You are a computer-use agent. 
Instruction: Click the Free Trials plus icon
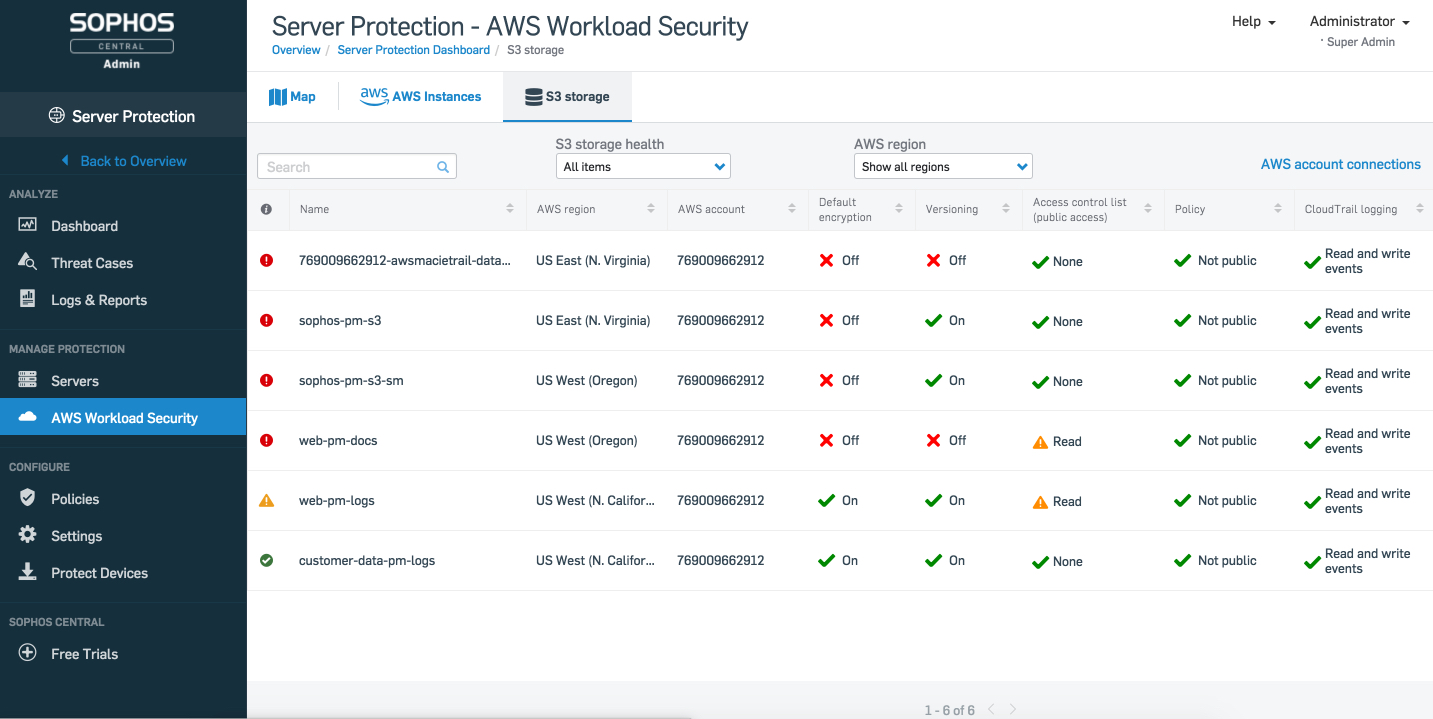(x=28, y=653)
